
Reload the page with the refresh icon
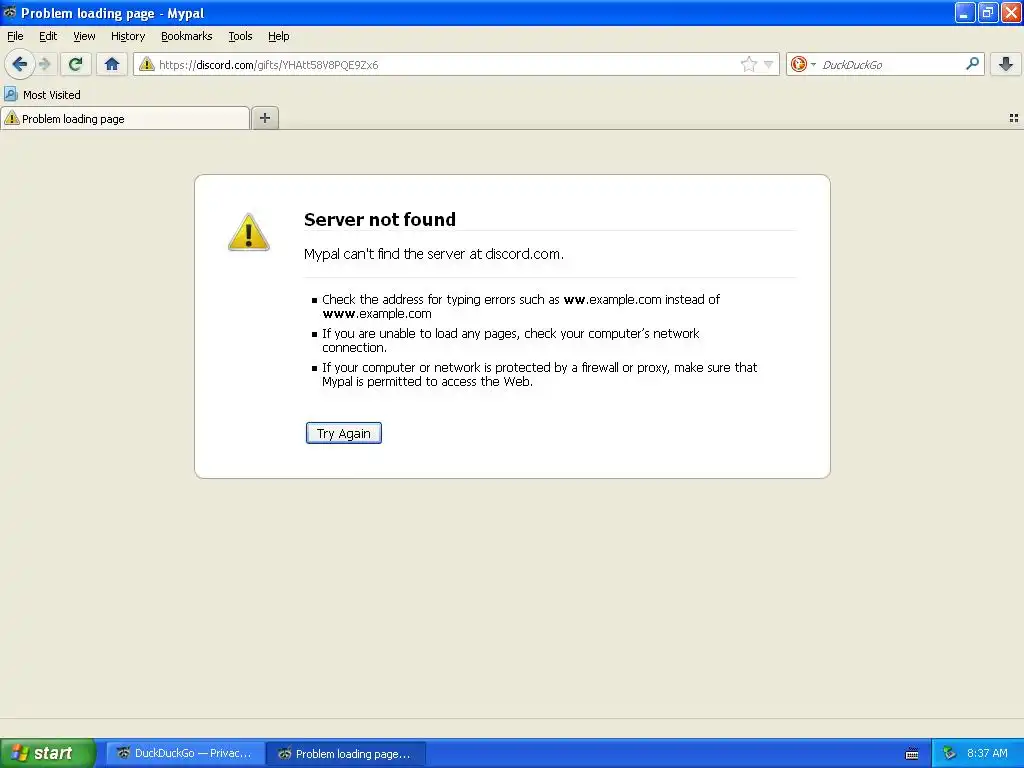[x=76, y=64]
